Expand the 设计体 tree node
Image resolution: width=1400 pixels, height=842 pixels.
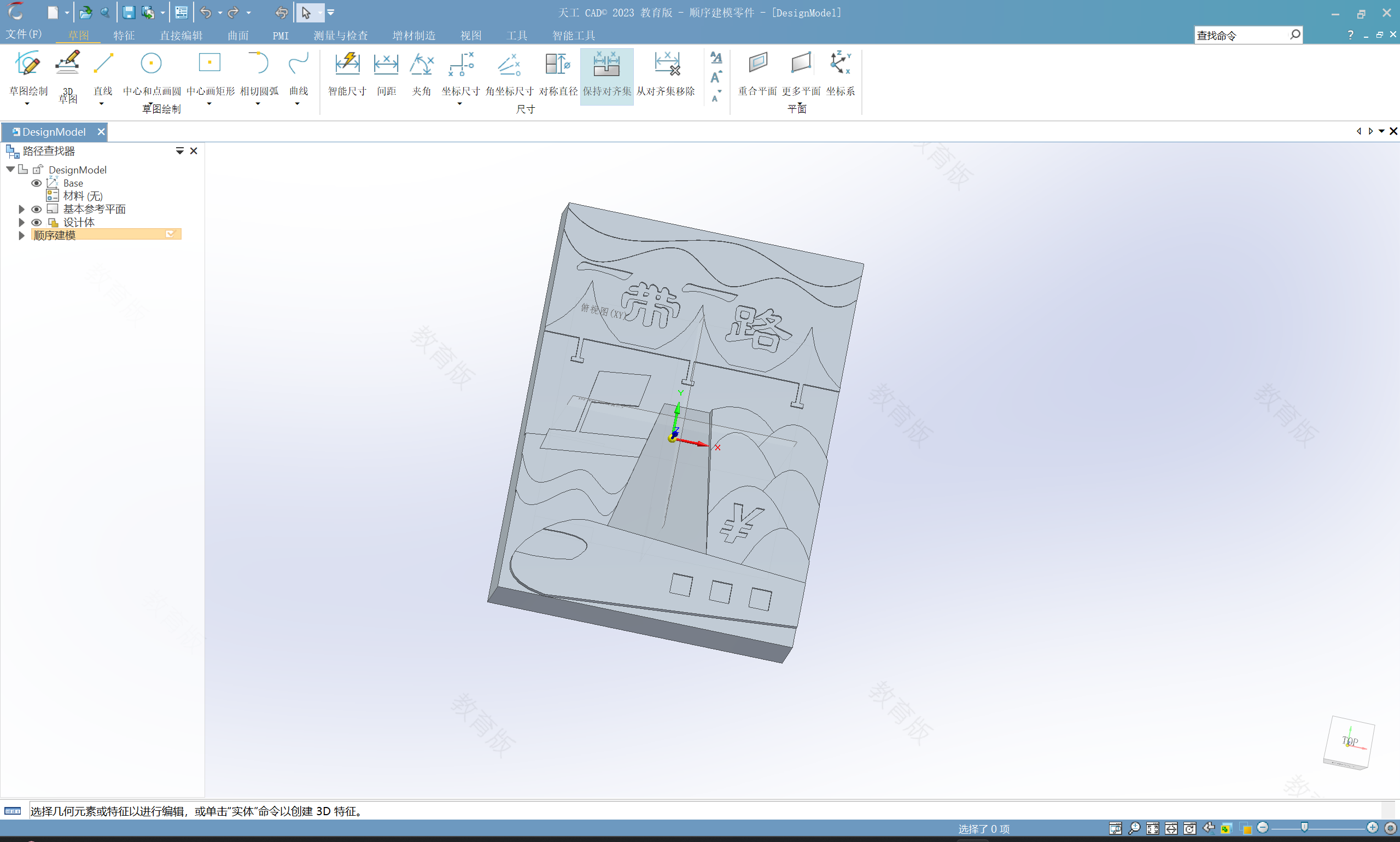point(21,223)
